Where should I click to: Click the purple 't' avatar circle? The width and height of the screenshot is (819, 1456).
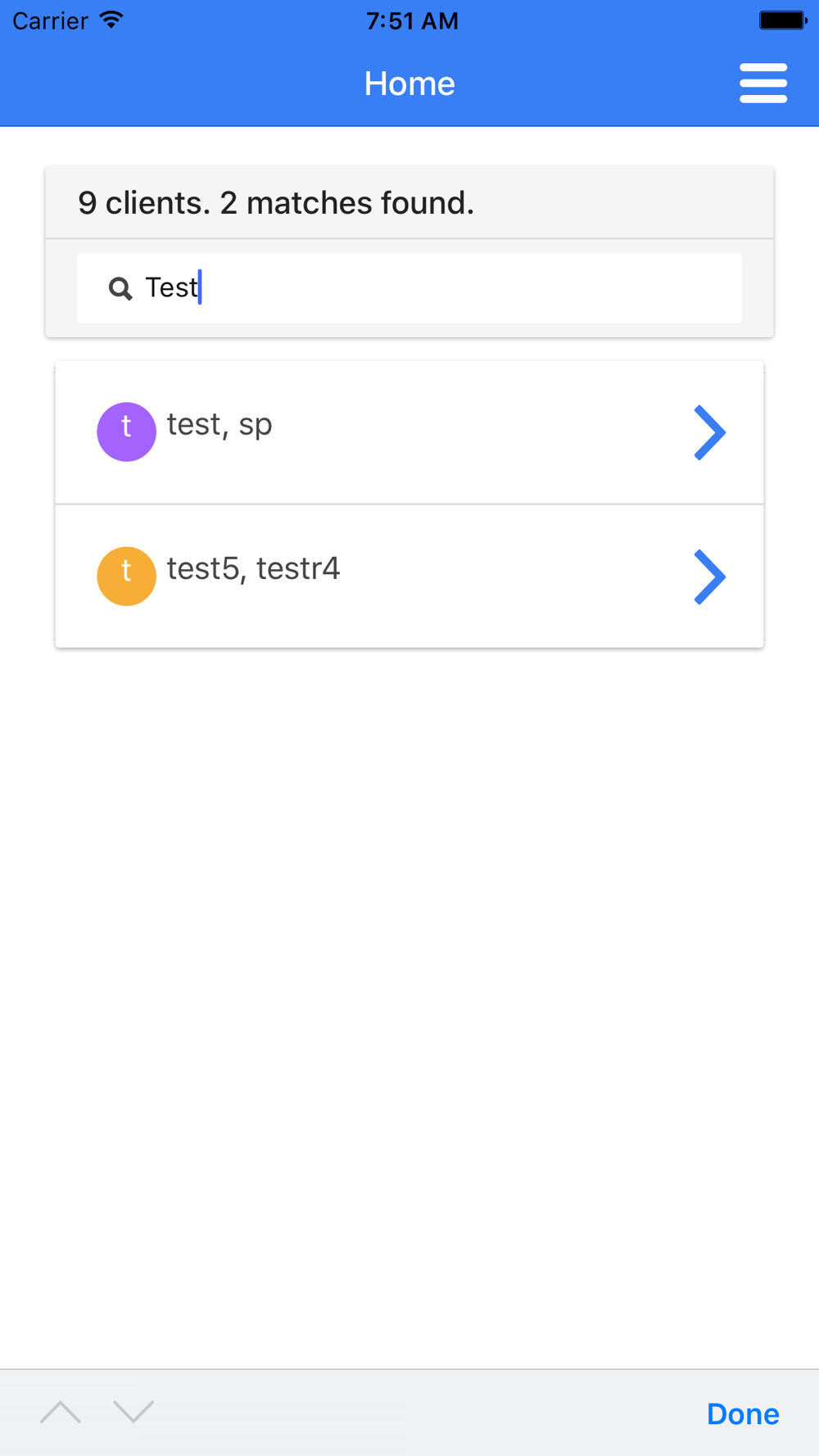(126, 432)
